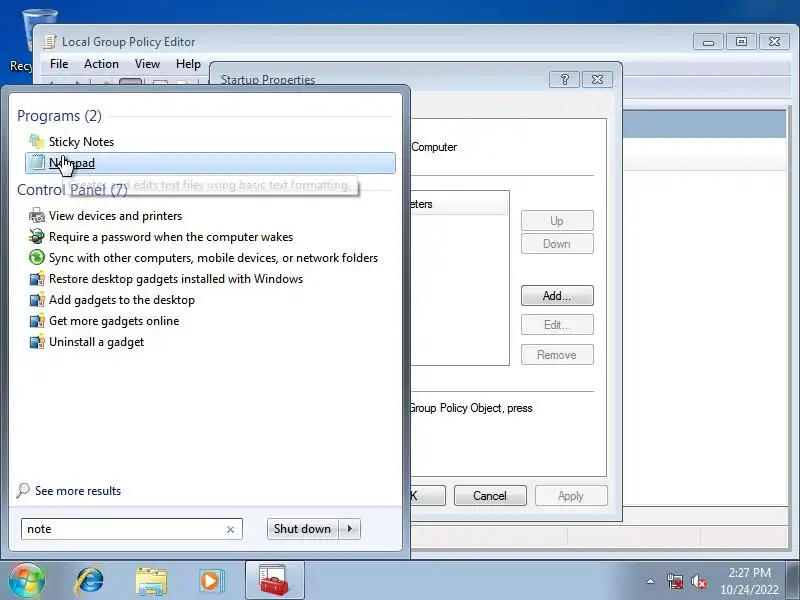Open Require a password when the computer wakes
Screen dimensions: 800x600
tap(161, 237)
